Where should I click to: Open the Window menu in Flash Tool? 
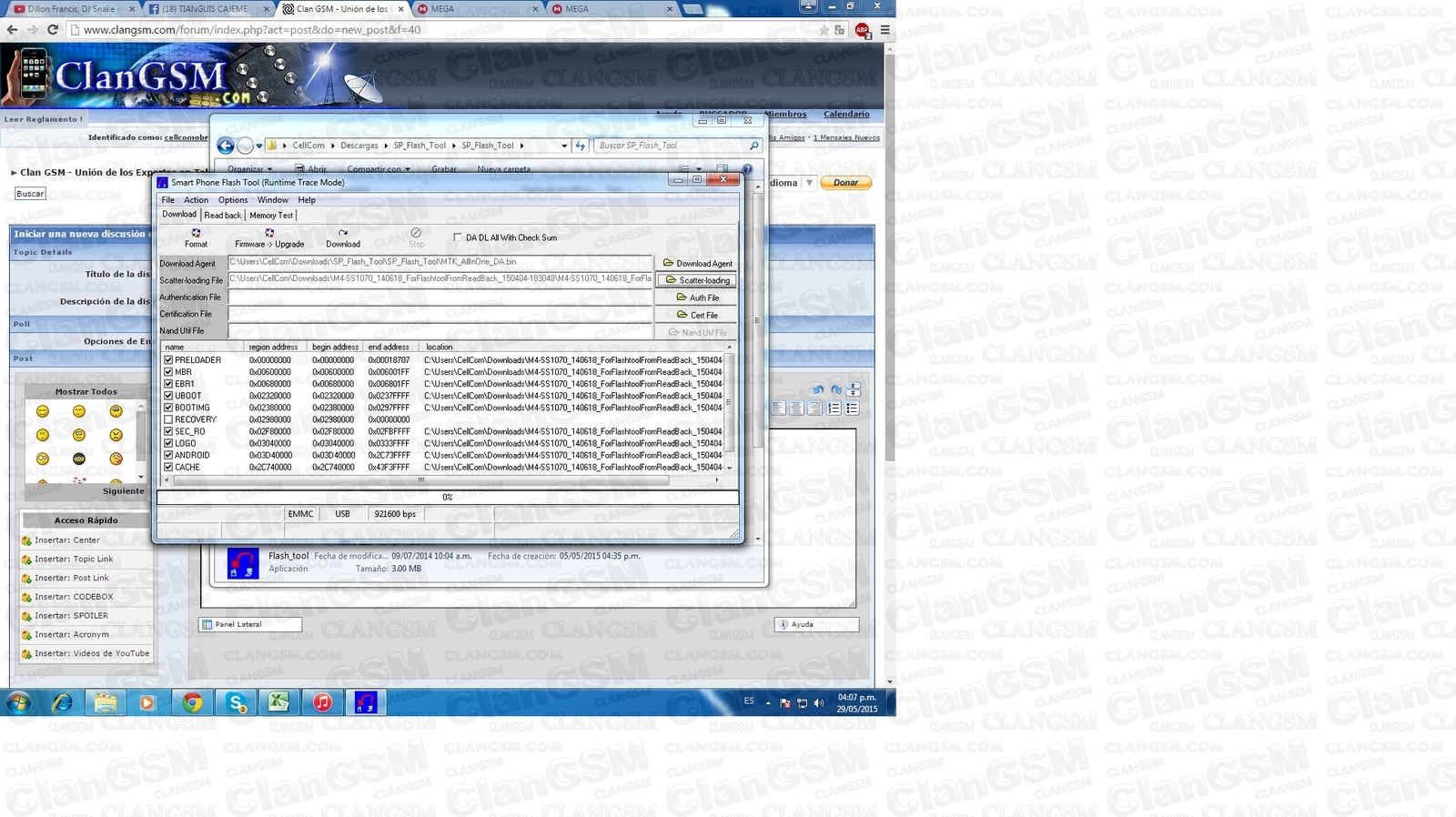273,200
